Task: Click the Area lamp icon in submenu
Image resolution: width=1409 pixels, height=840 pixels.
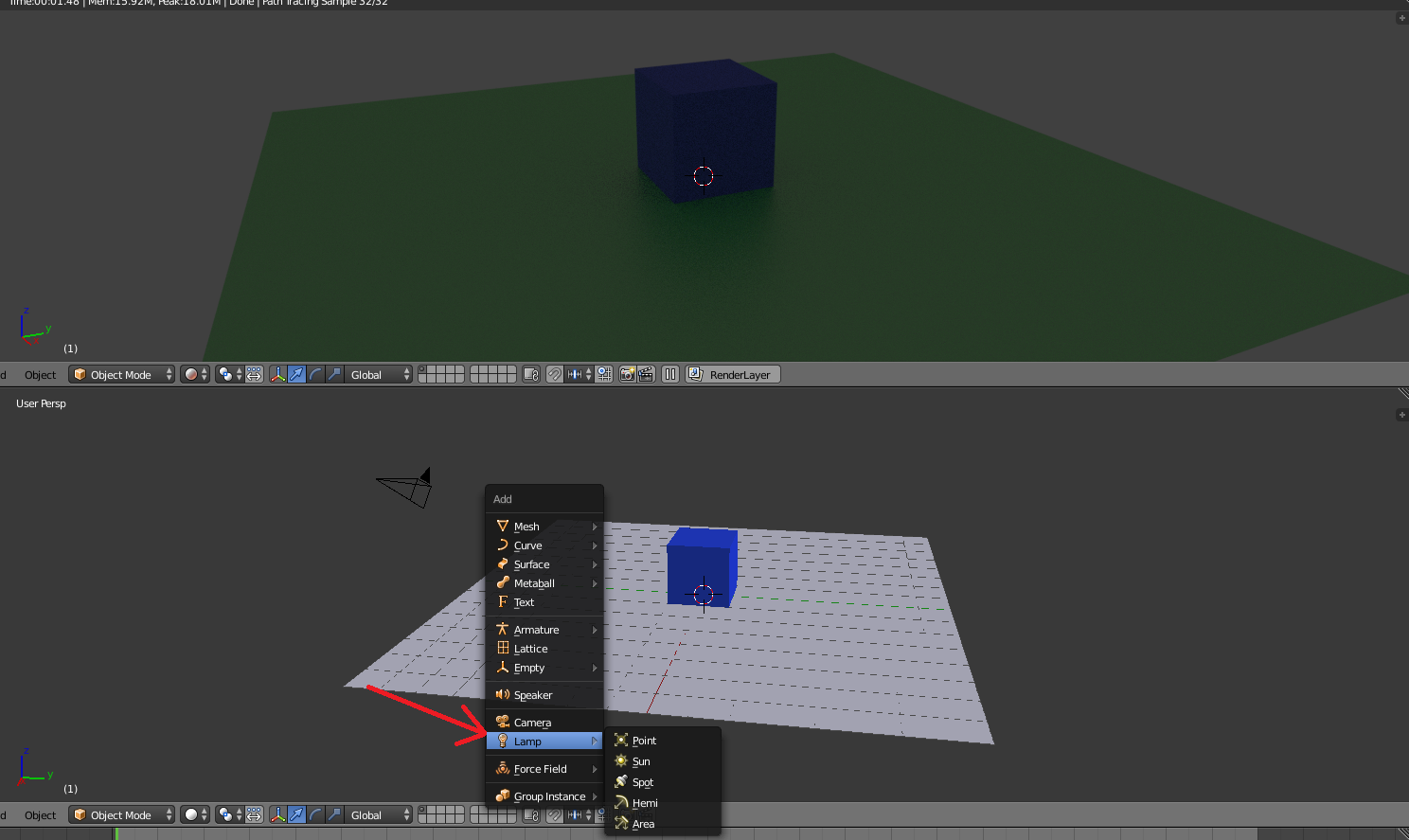Action: coord(621,823)
